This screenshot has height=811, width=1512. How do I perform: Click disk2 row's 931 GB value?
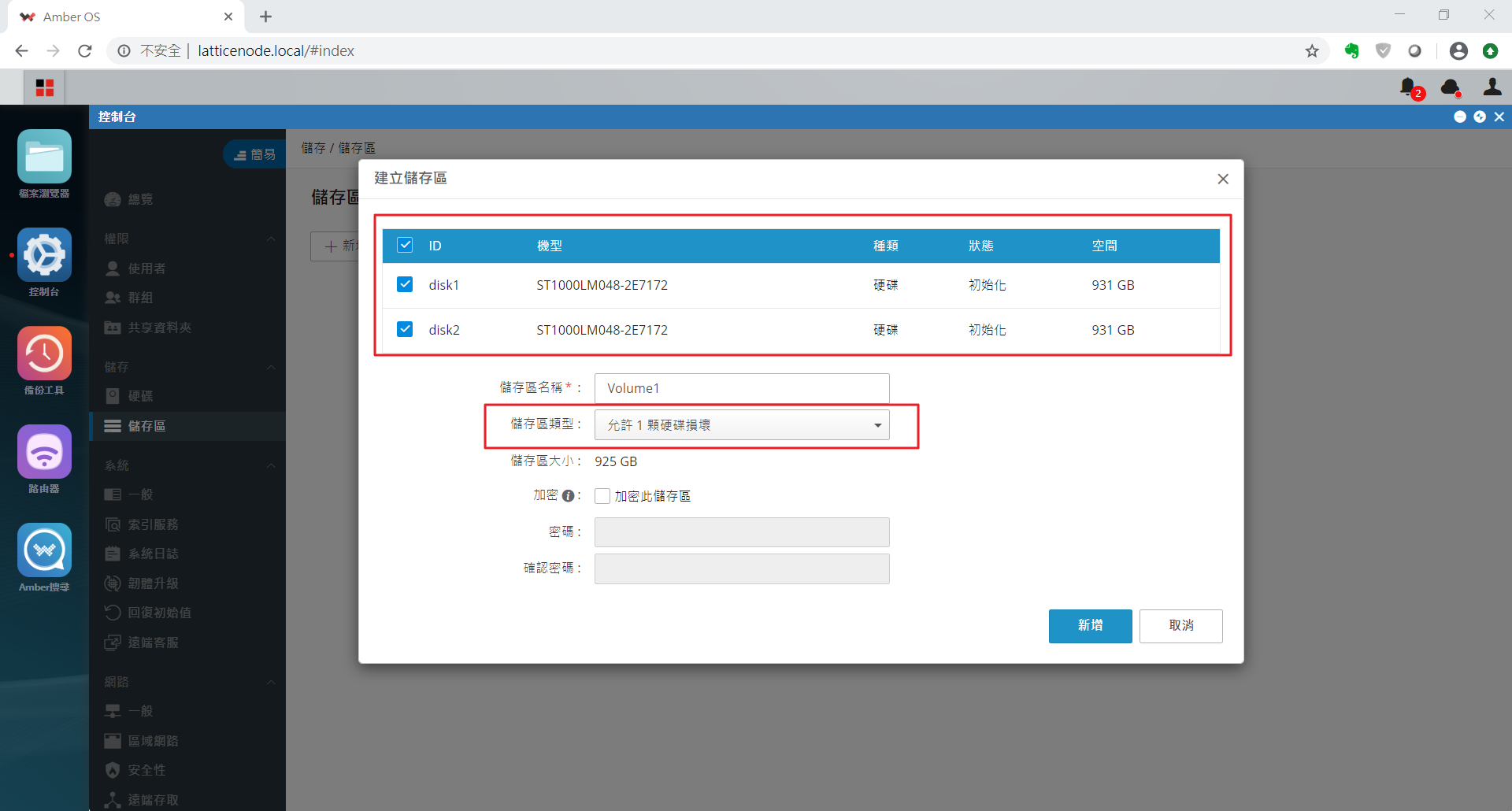click(x=1113, y=330)
